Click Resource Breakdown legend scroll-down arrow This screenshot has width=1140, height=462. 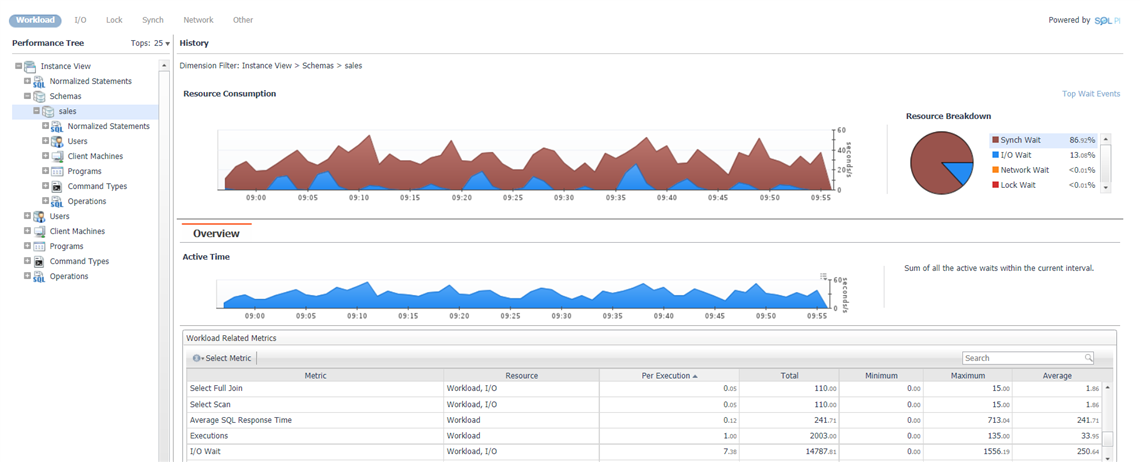1106,188
